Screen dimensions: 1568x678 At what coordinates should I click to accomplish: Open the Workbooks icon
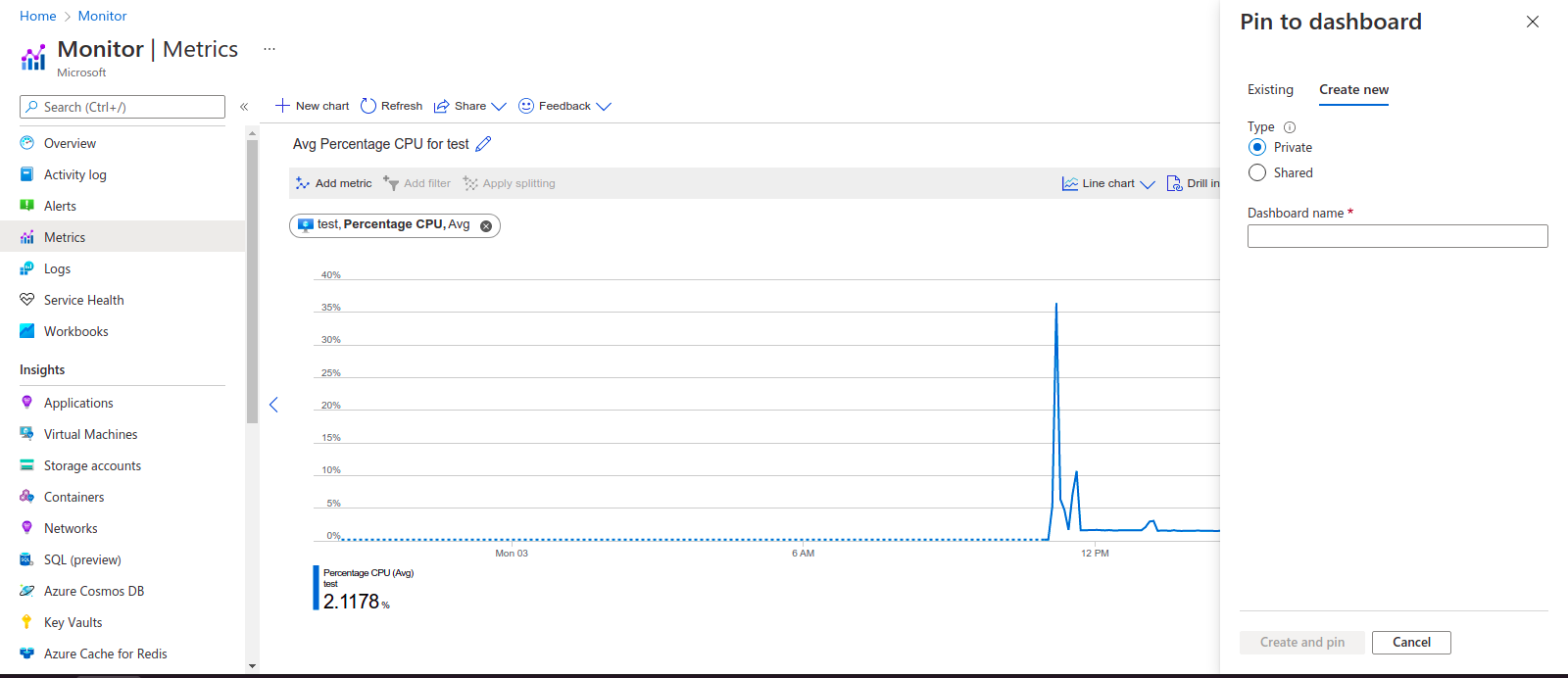27,331
